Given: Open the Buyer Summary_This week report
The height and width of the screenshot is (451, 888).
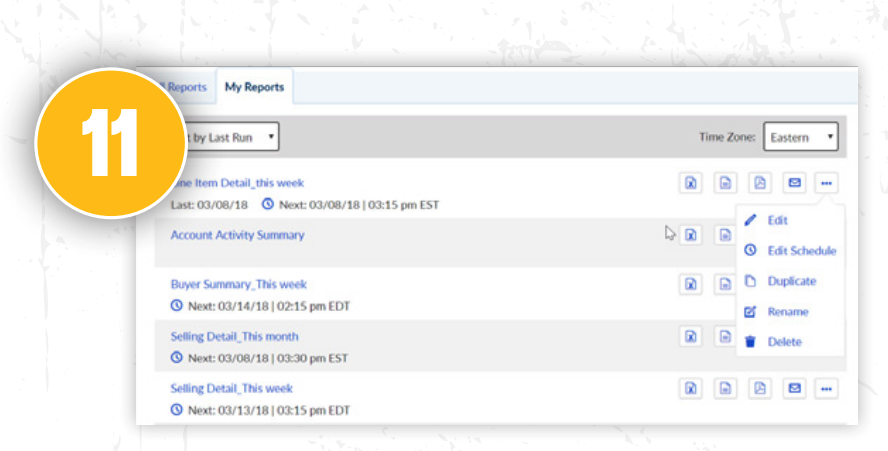Looking at the screenshot, I should 238,285.
